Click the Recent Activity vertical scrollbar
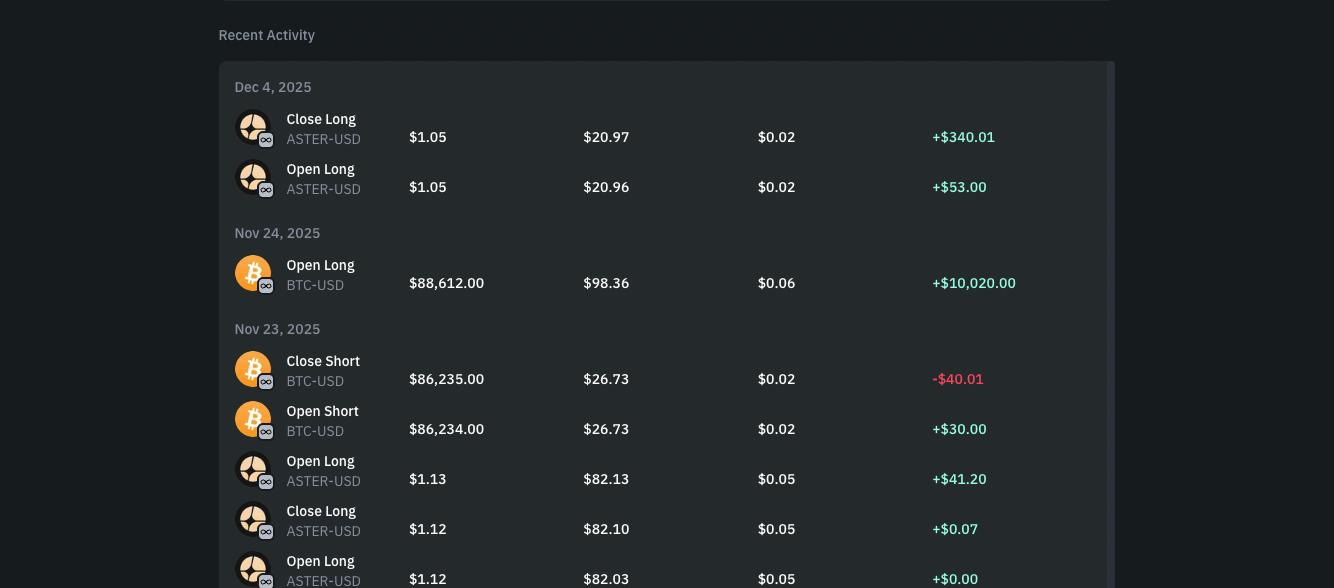 (1111, 325)
